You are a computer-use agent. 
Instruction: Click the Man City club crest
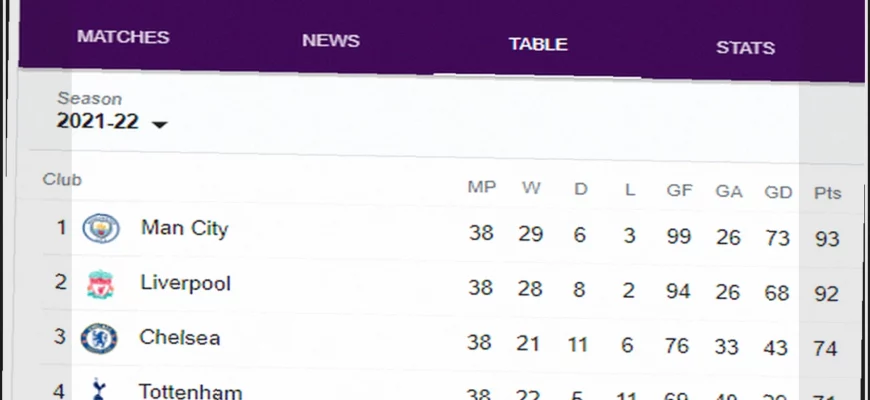[101, 229]
